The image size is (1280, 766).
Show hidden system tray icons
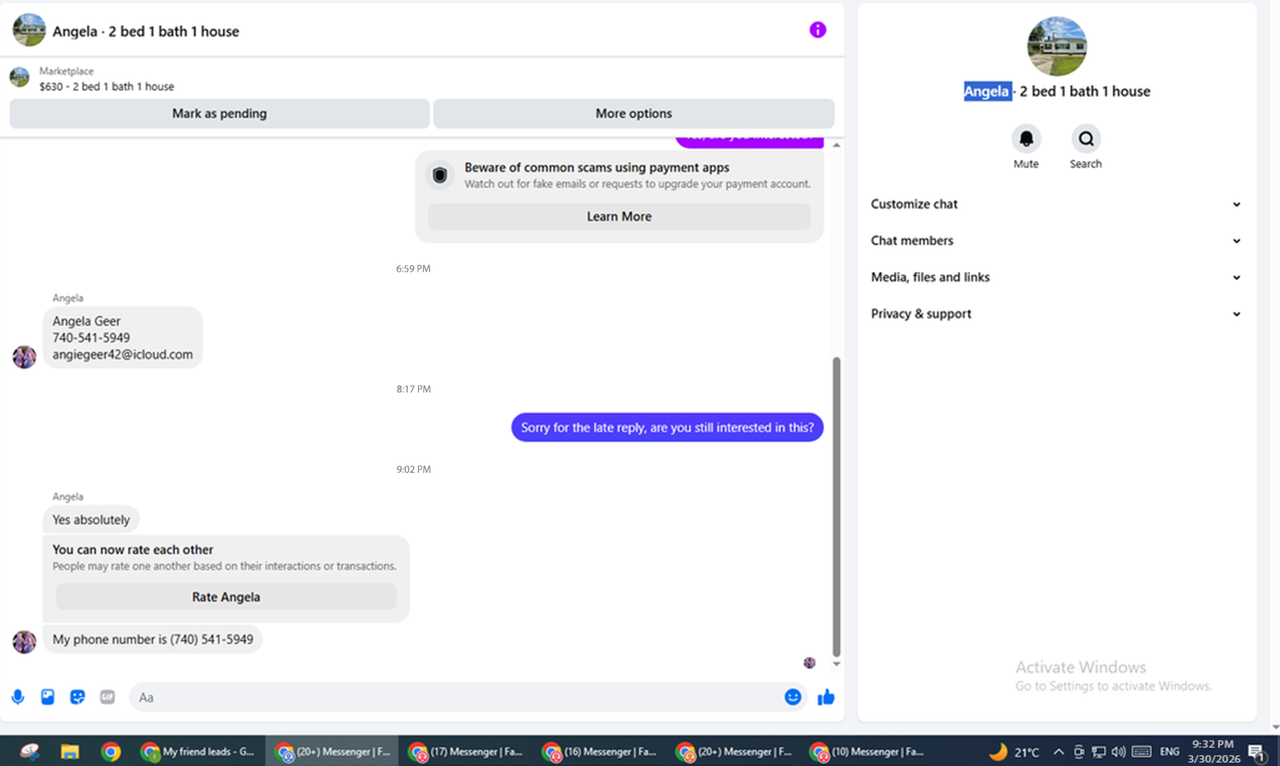[1058, 752]
